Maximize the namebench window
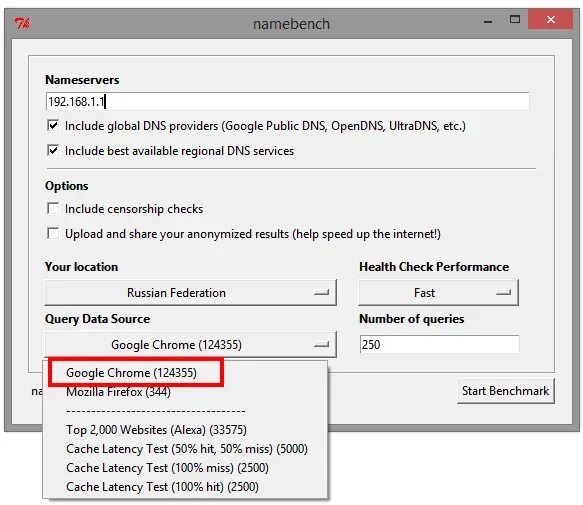The height and width of the screenshot is (505, 583). [x=515, y=19]
